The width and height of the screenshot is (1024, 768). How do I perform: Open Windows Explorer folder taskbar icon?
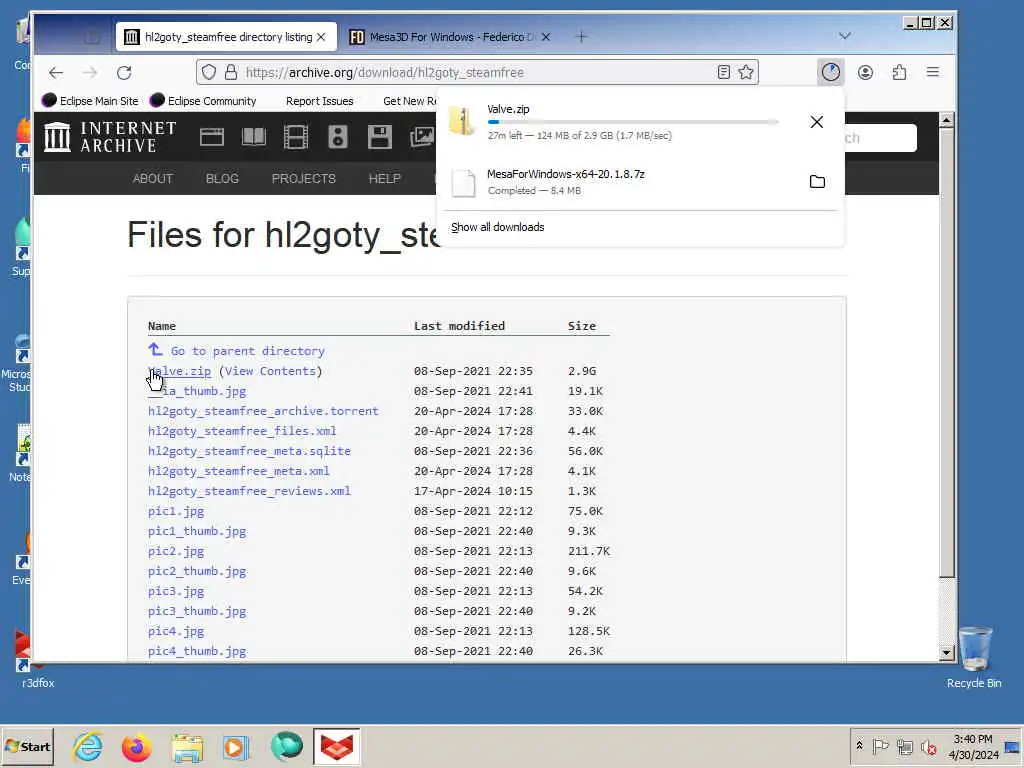click(187, 746)
